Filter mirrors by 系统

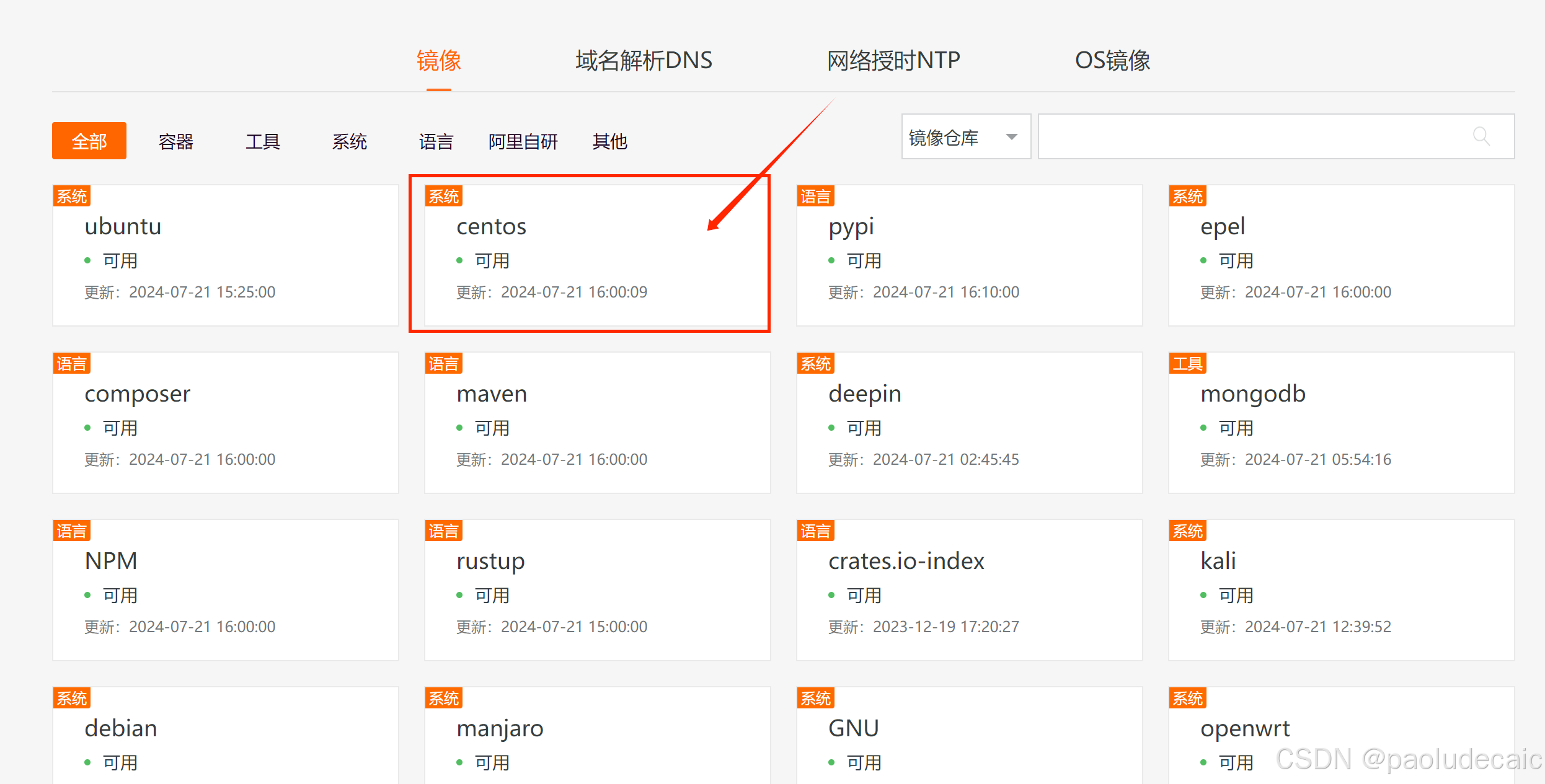pyautogui.click(x=350, y=141)
